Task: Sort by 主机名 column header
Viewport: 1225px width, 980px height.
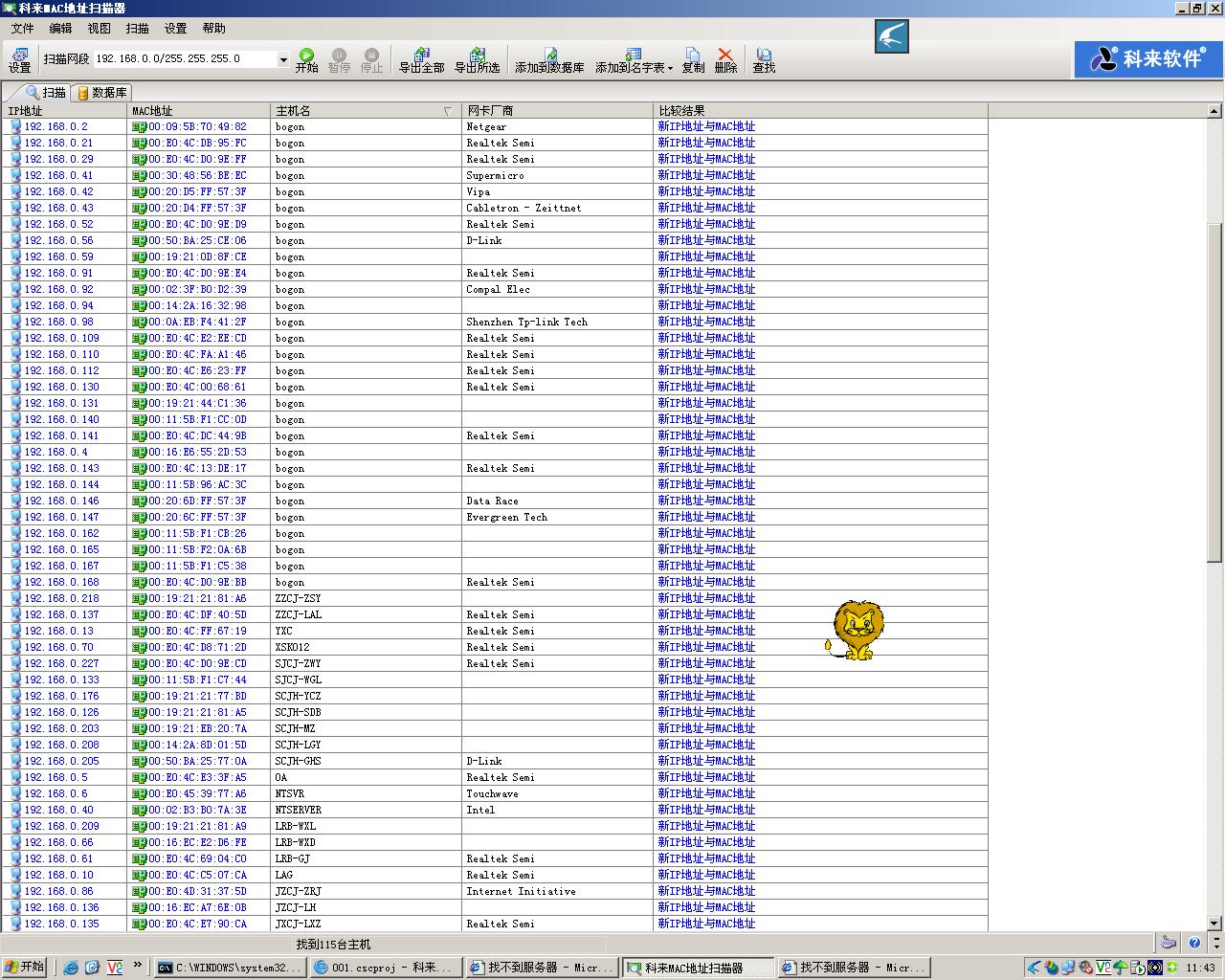Action: tap(364, 111)
